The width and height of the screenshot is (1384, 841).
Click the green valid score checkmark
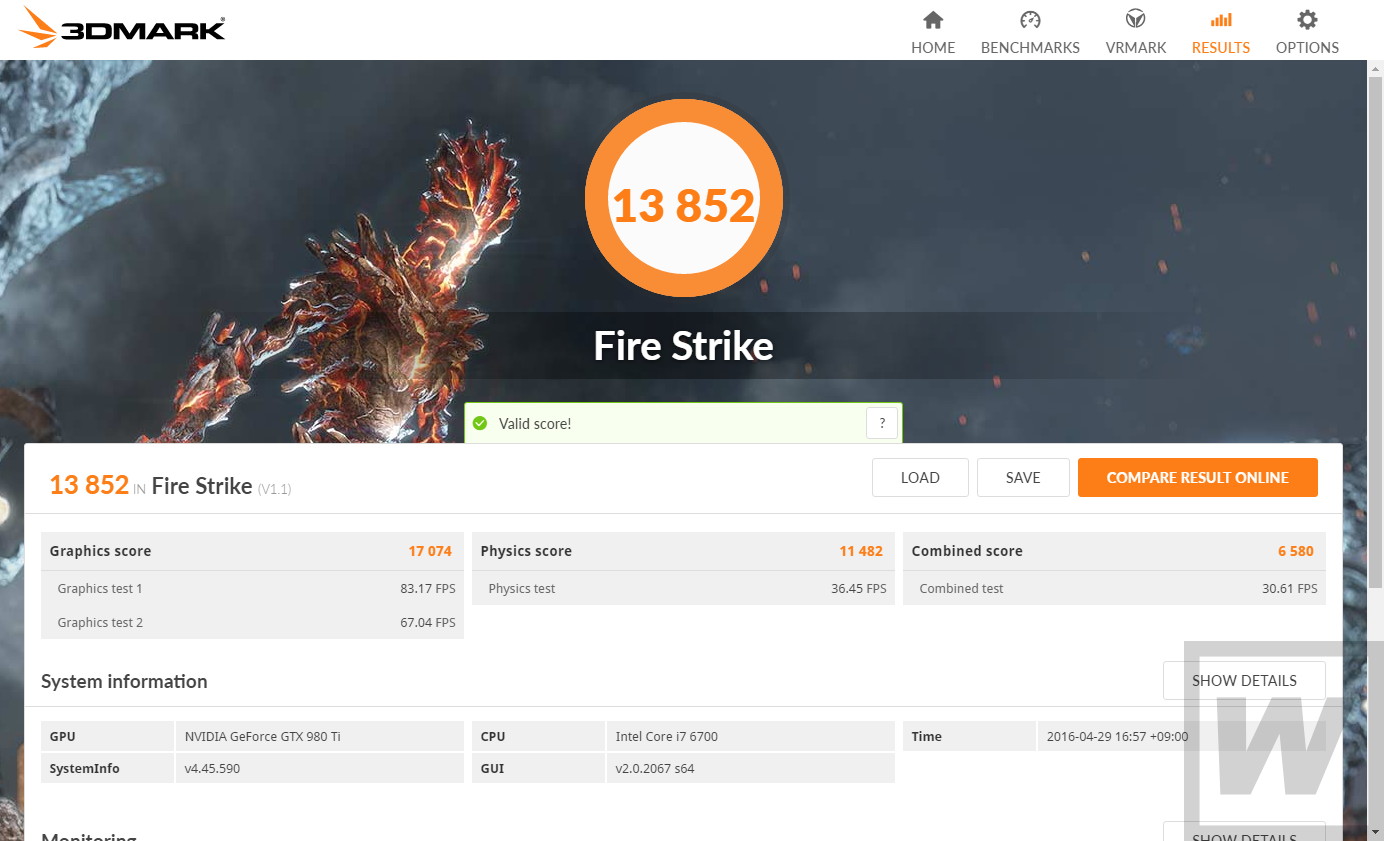(x=480, y=424)
